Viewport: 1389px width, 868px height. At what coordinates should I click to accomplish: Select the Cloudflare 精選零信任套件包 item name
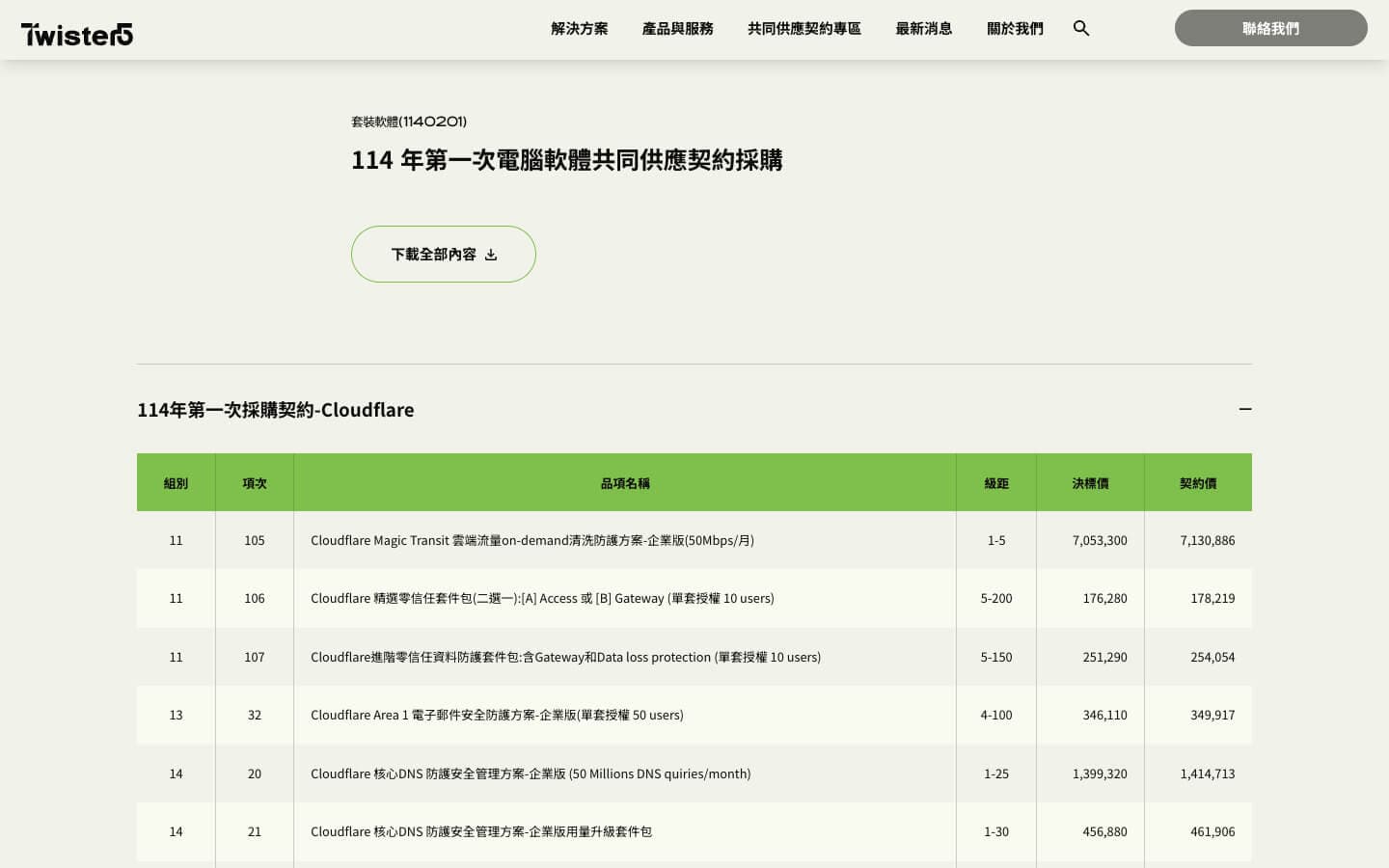click(x=542, y=598)
